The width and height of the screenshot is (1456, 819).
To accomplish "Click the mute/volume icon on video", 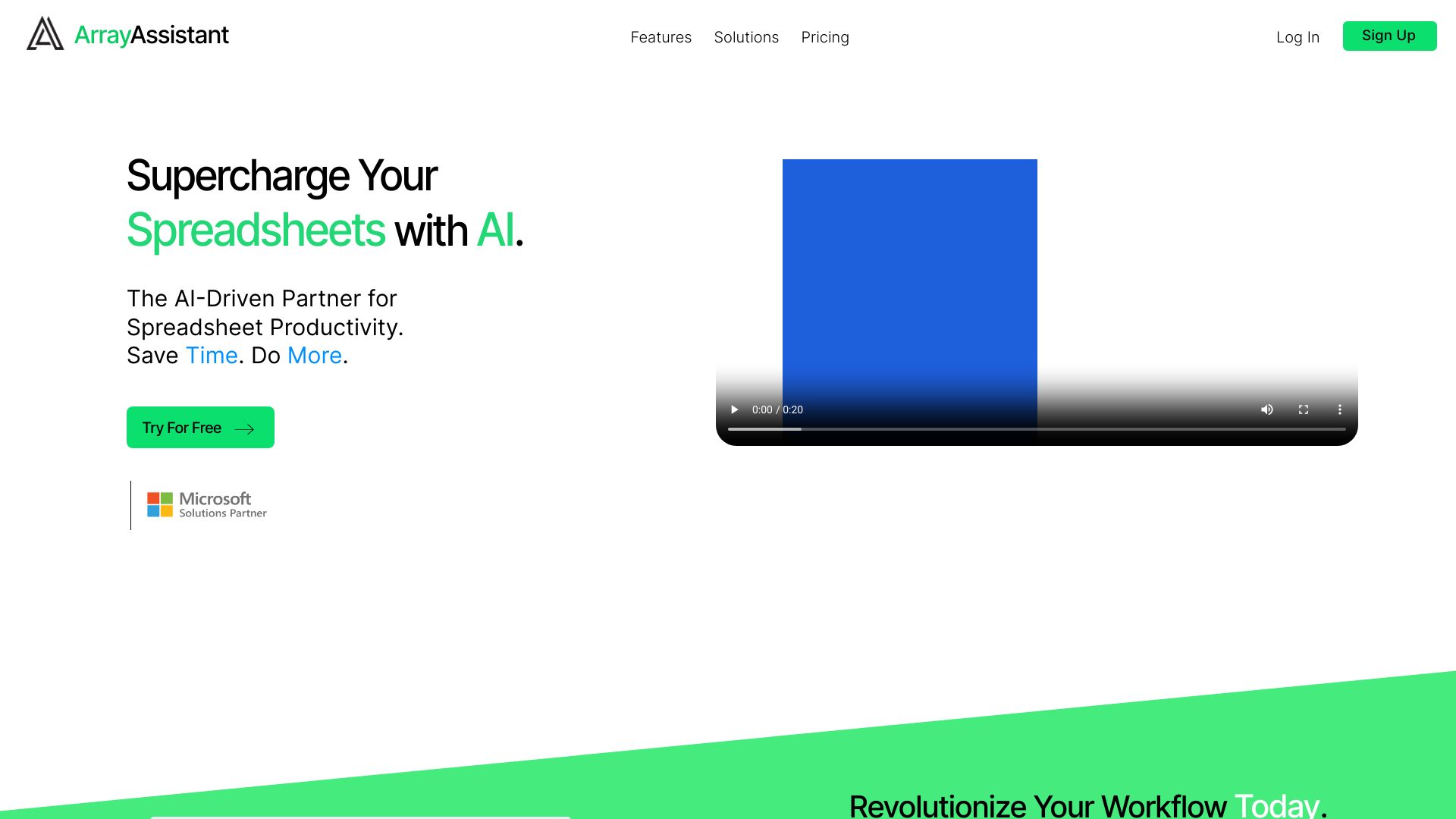I will (1267, 410).
